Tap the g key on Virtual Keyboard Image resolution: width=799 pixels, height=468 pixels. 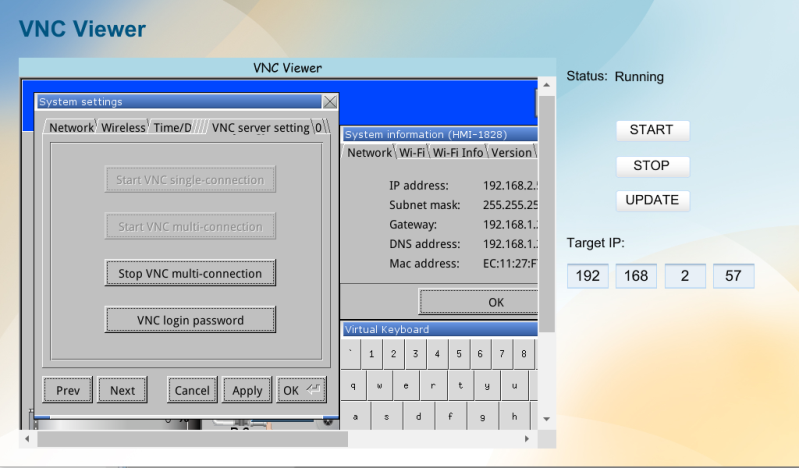483,417
